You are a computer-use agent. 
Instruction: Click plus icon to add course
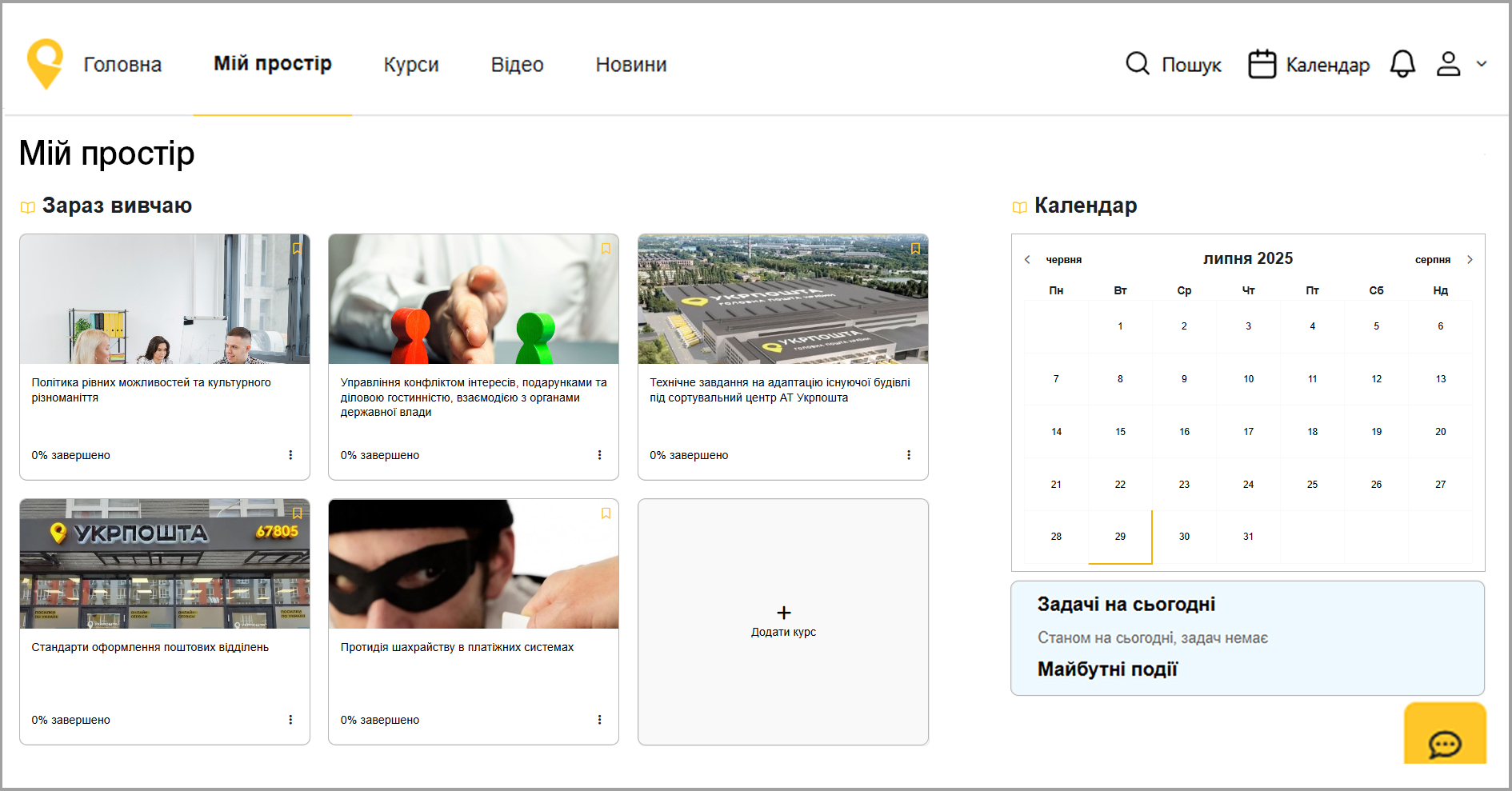click(783, 613)
